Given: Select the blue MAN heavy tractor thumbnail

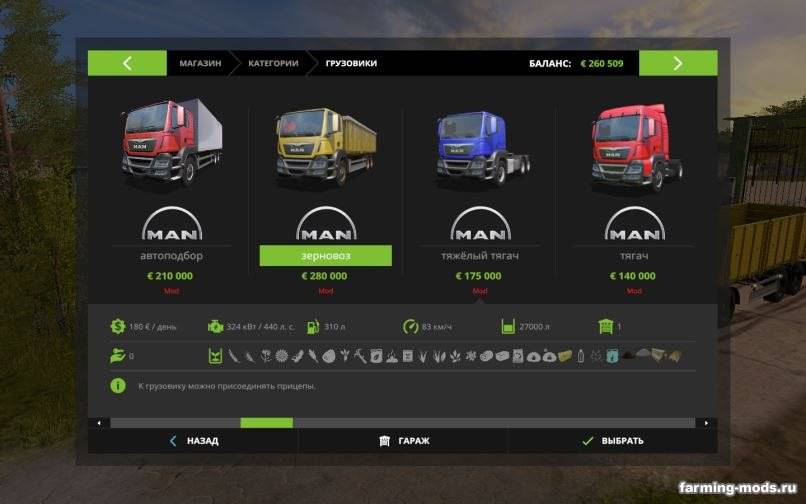Looking at the screenshot, I should (482, 148).
